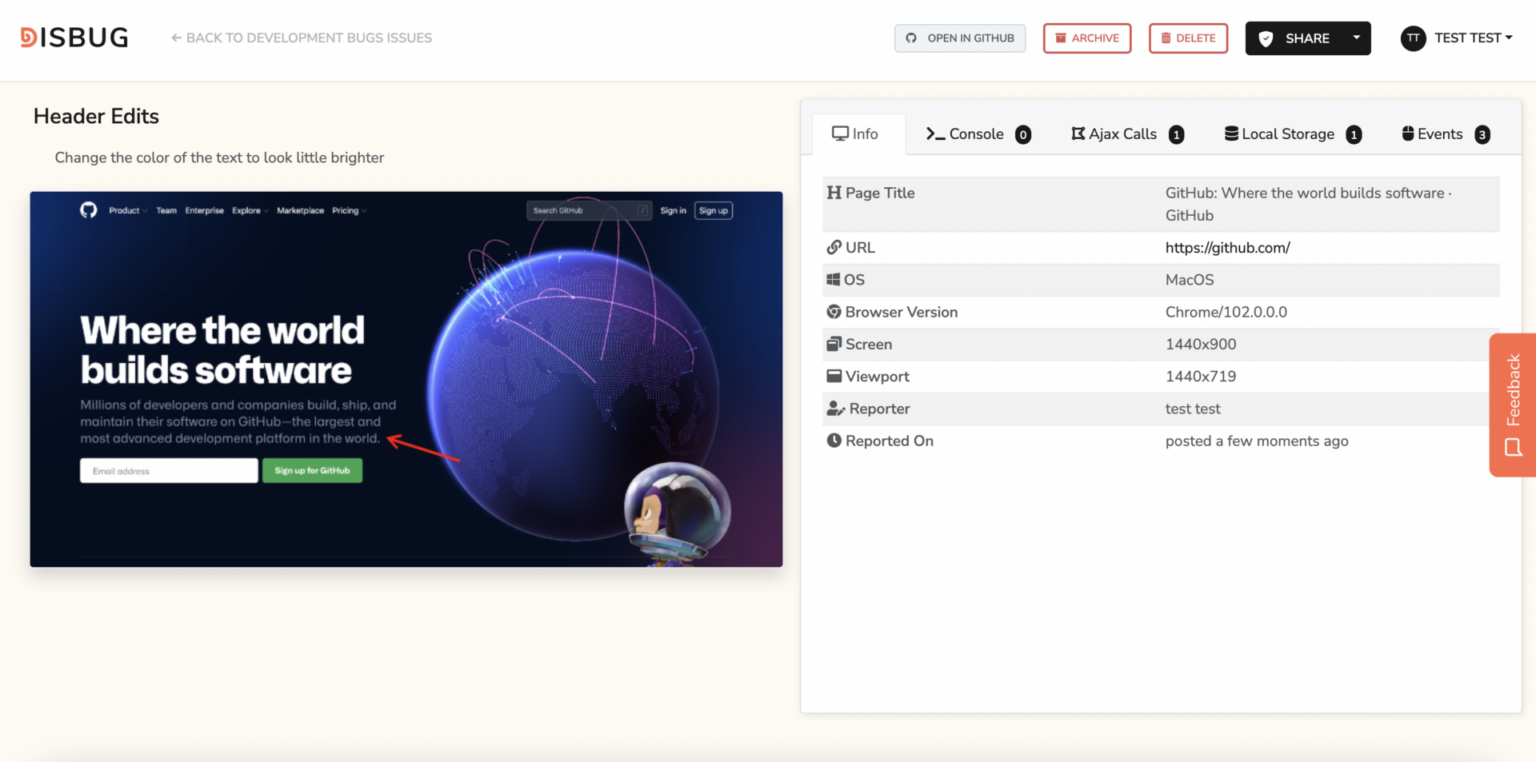Click the Windows icon next to OS

tap(834, 279)
